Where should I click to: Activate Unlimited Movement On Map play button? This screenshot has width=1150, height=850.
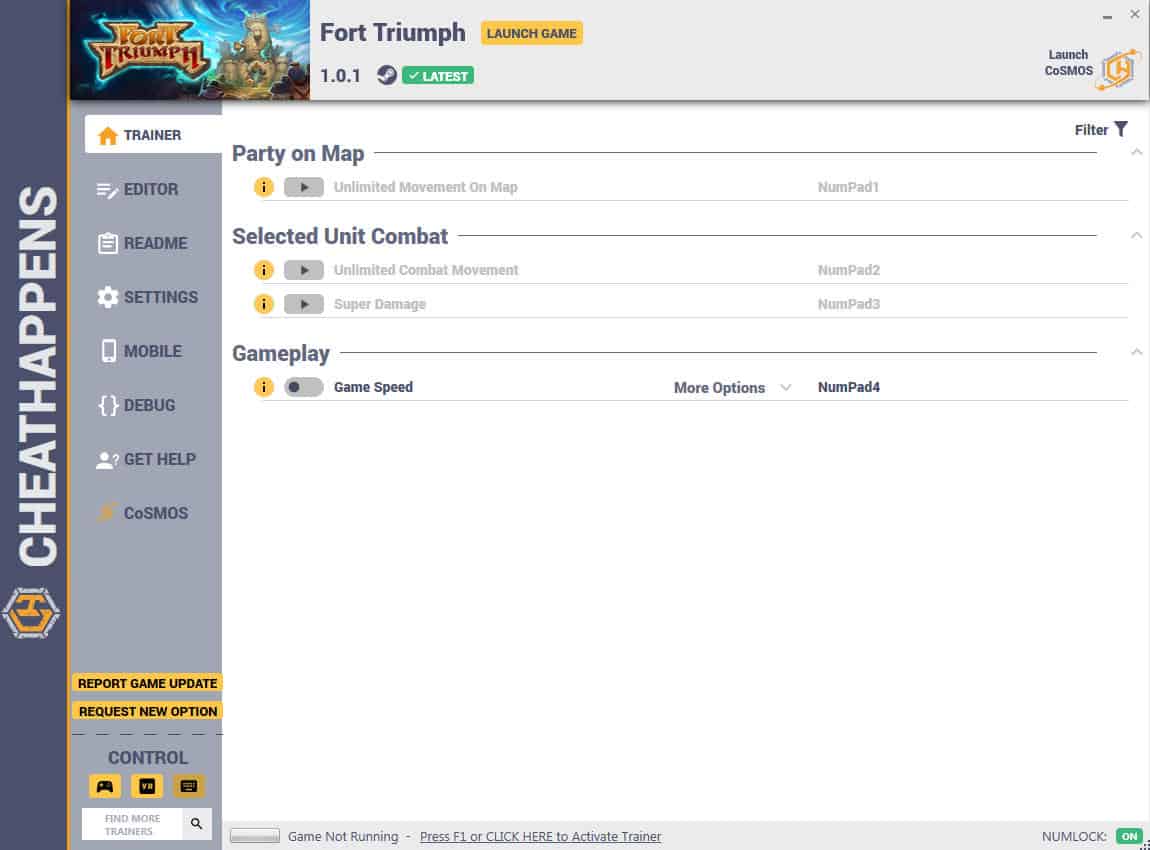[304, 187]
